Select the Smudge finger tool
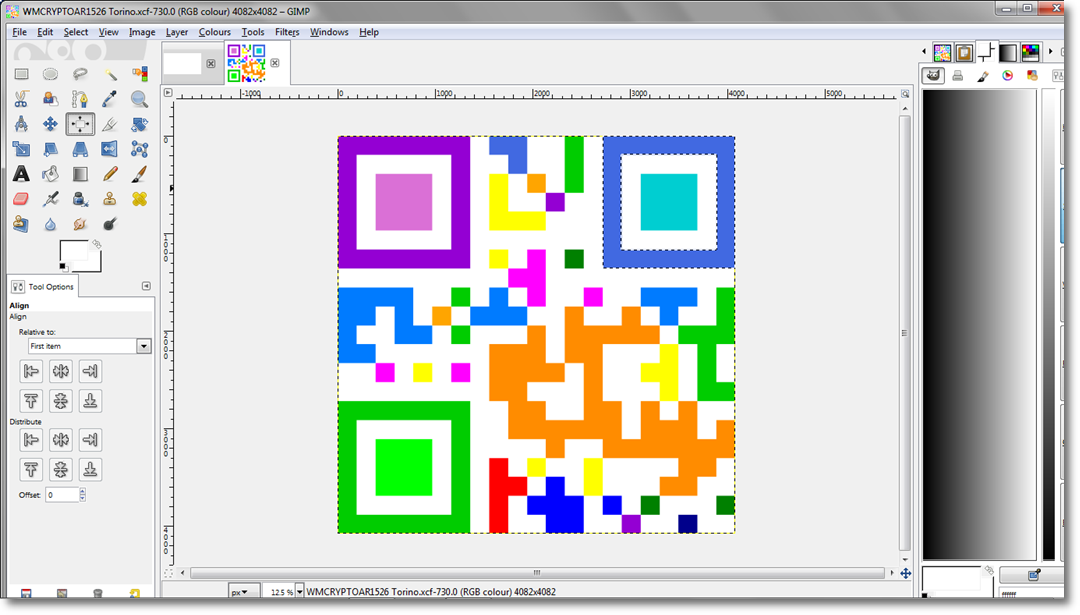The height and width of the screenshot is (615, 1080). pyautogui.click(x=80, y=224)
